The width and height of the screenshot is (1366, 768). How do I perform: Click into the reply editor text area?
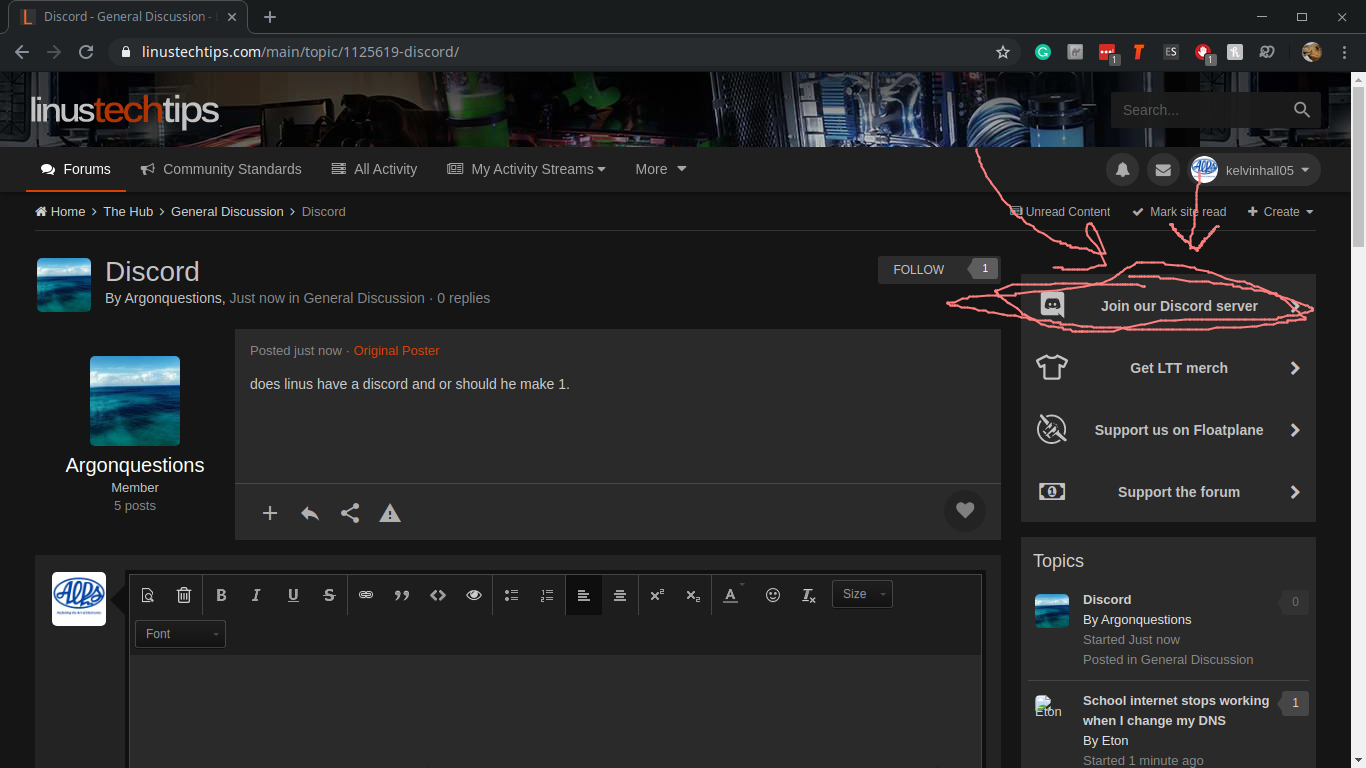[x=555, y=711]
